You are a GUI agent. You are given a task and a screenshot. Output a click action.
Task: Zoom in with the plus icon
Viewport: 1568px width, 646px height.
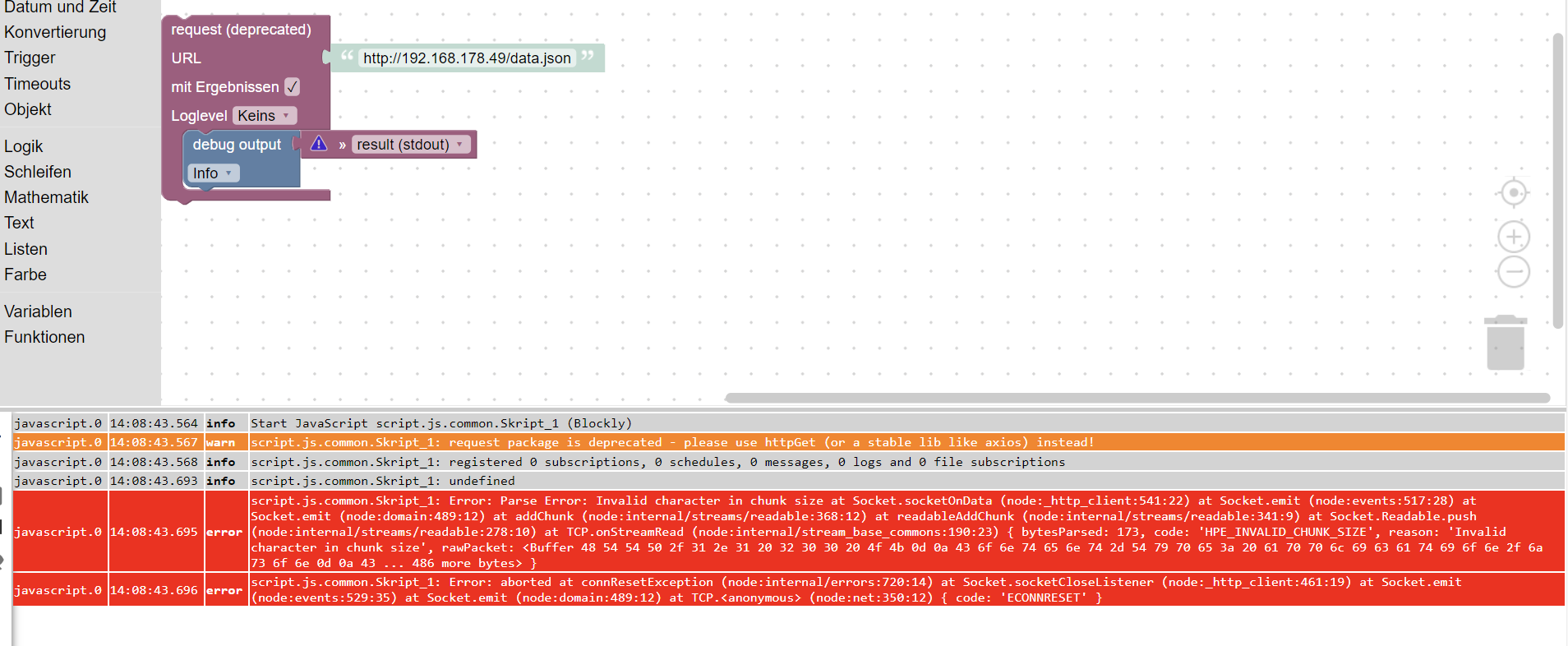point(1513,237)
